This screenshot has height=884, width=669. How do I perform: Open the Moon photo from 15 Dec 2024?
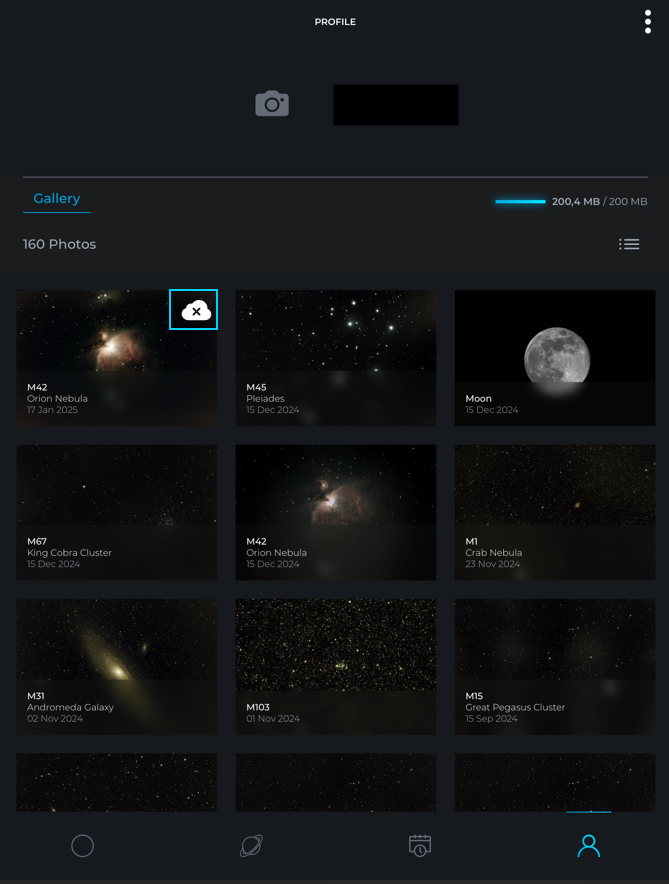click(x=555, y=358)
